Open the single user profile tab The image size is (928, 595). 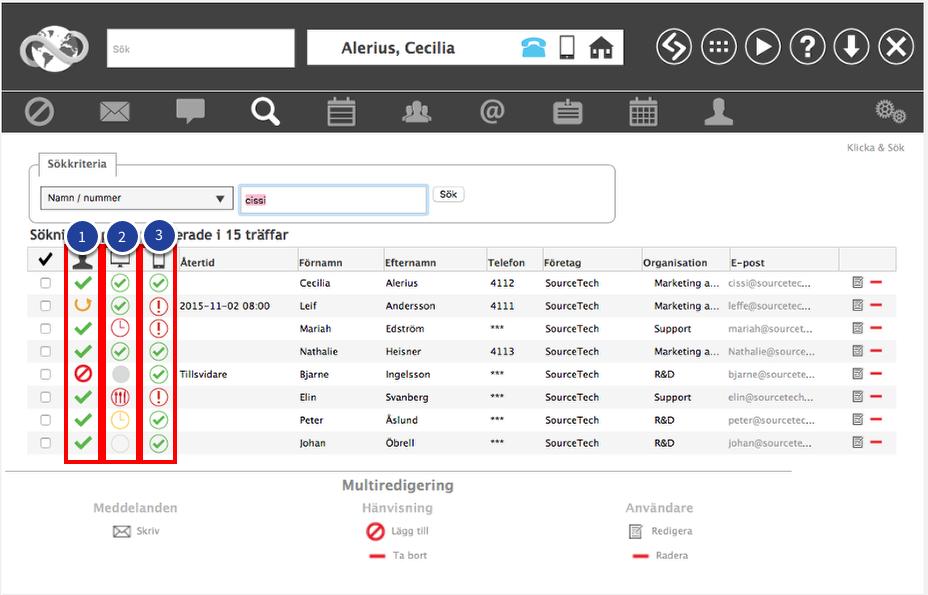point(718,112)
